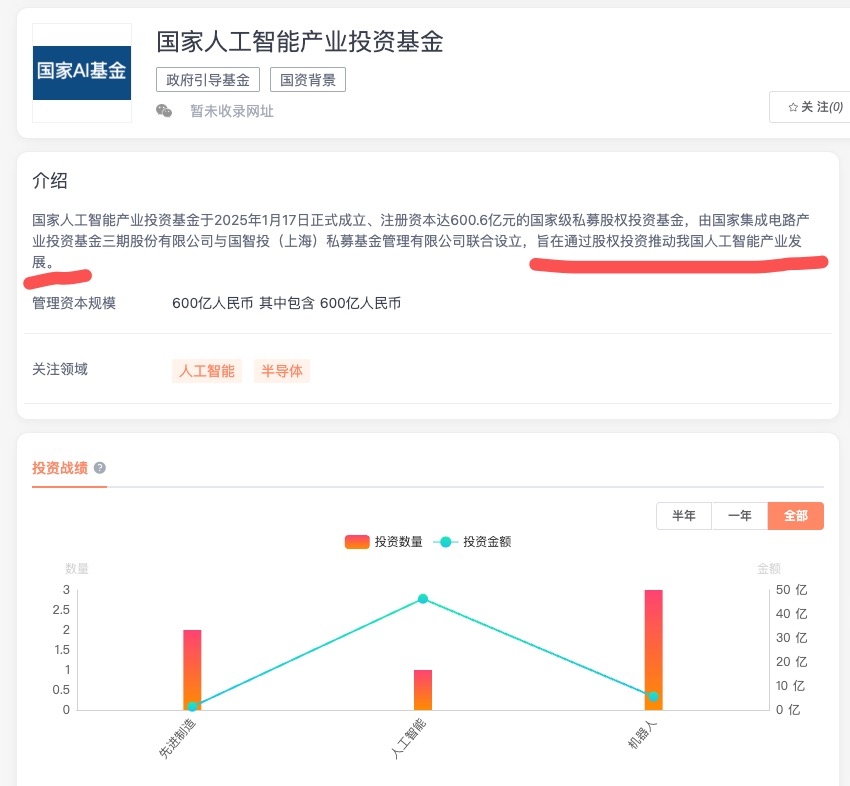The width and height of the screenshot is (850, 786).
Task: Select the 半年 time range
Action: pyautogui.click(x=684, y=516)
